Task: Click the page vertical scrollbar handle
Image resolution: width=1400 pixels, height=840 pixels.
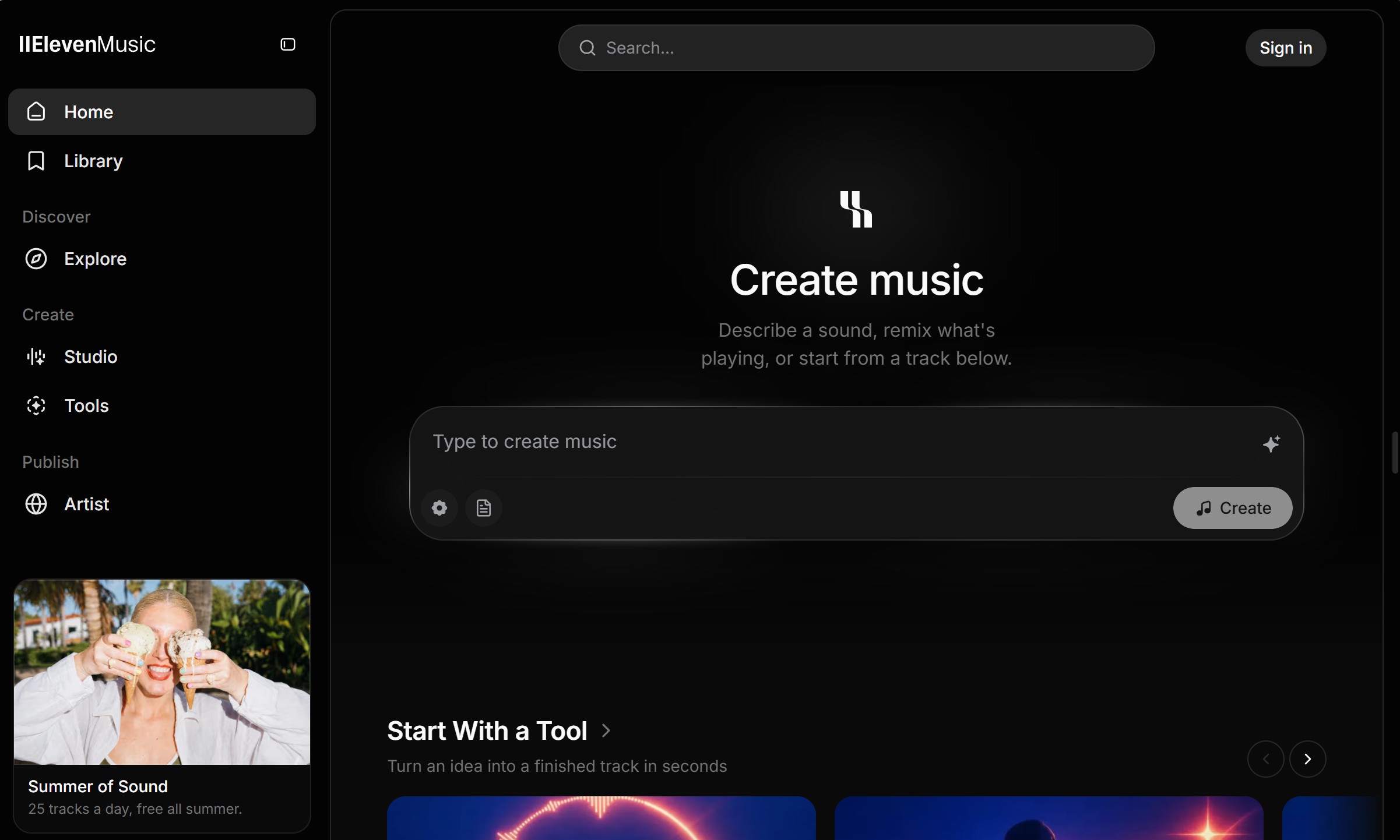Action: click(1395, 453)
